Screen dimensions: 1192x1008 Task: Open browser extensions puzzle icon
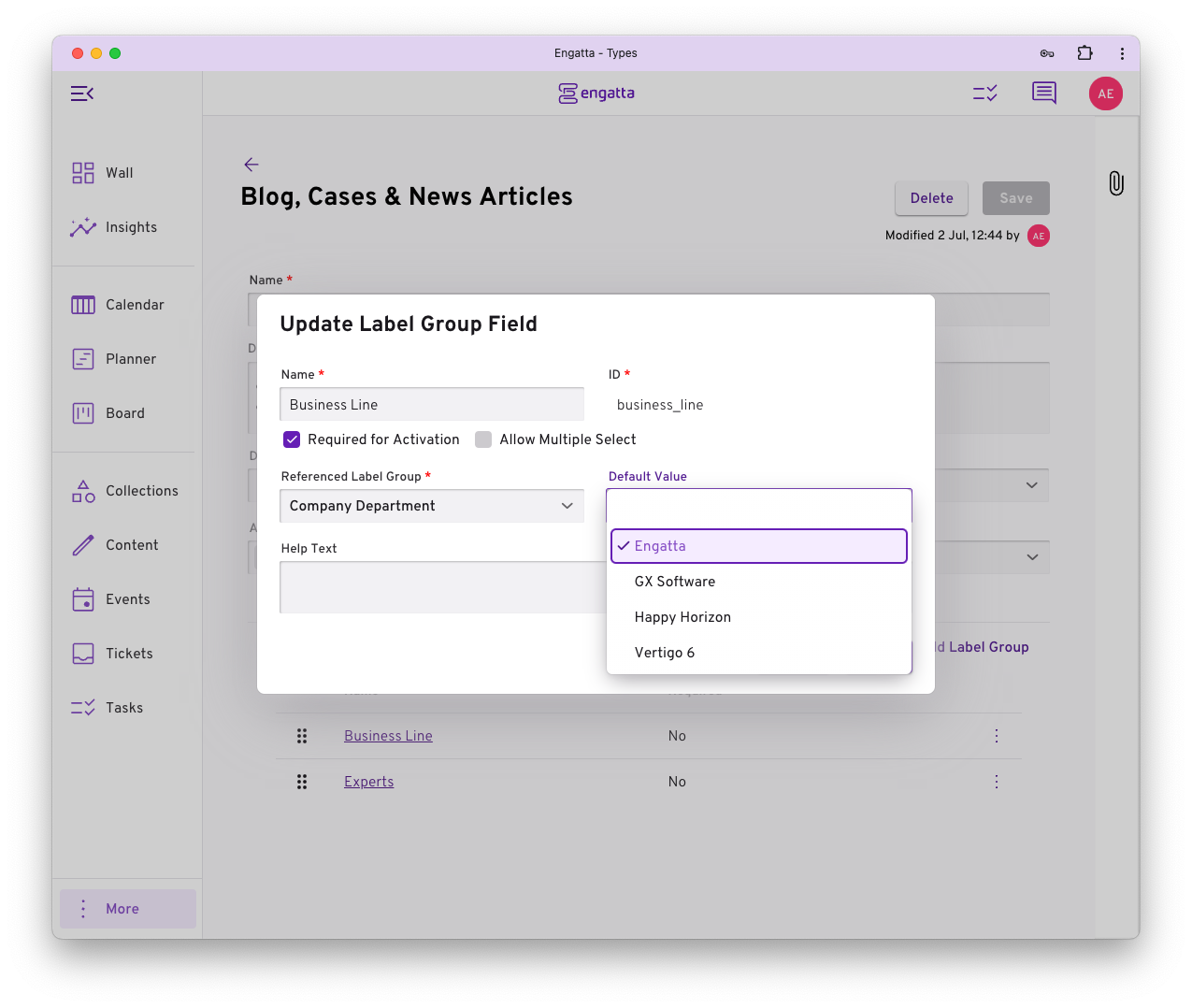(x=1084, y=53)
